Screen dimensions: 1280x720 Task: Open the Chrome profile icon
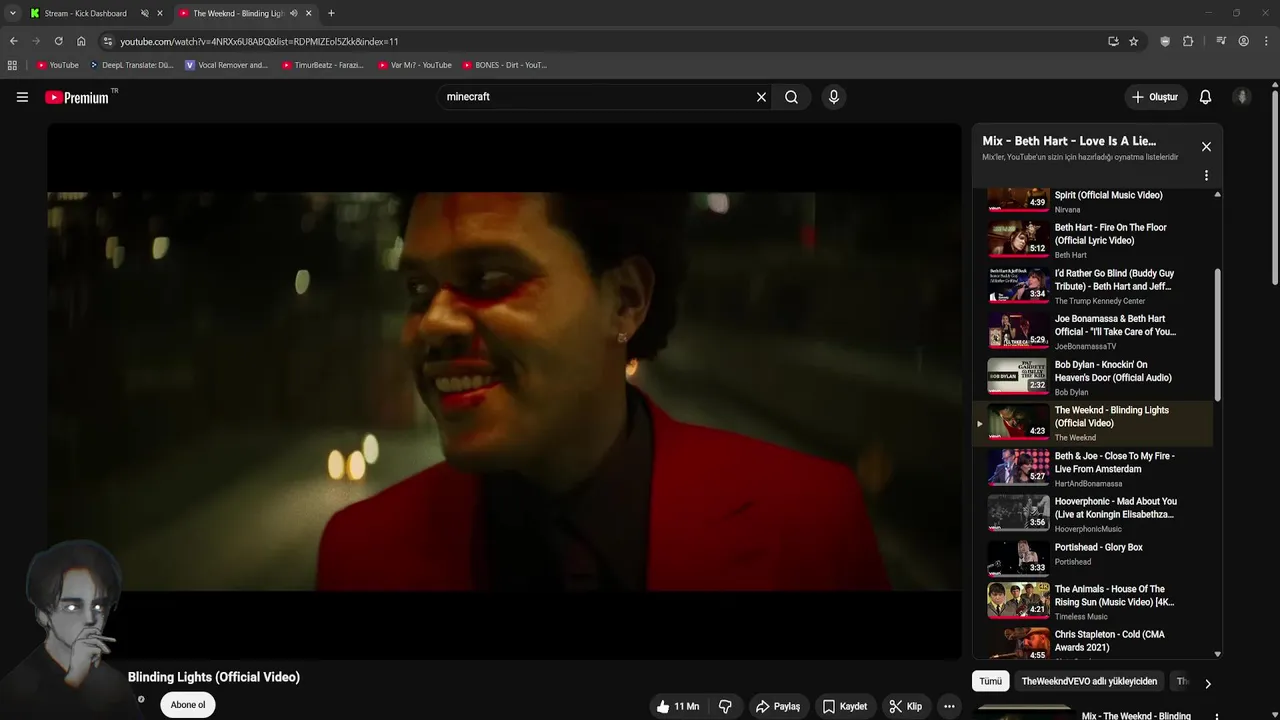coord(1243,41)
